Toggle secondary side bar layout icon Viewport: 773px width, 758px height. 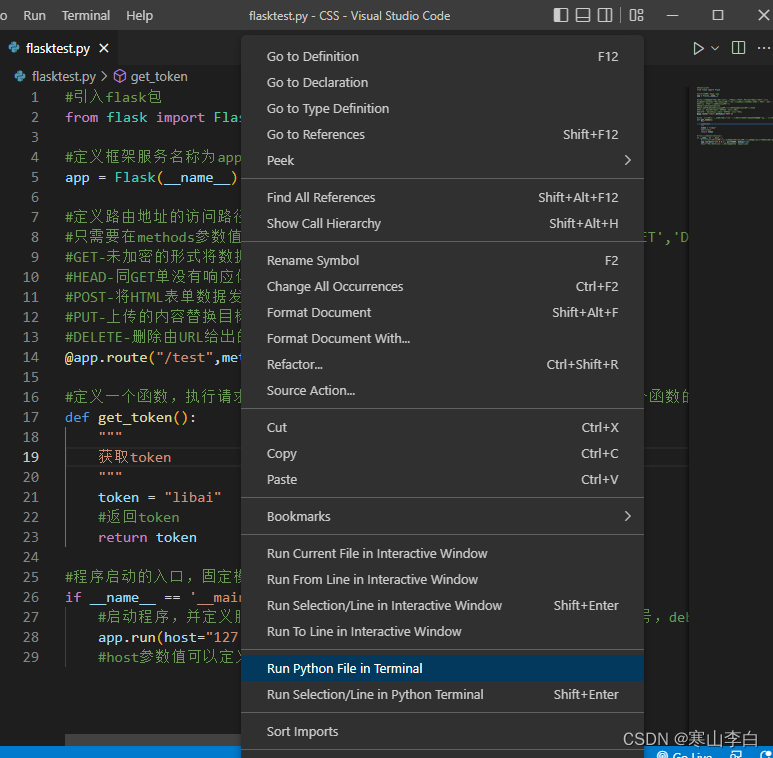(x=605, y=15)
